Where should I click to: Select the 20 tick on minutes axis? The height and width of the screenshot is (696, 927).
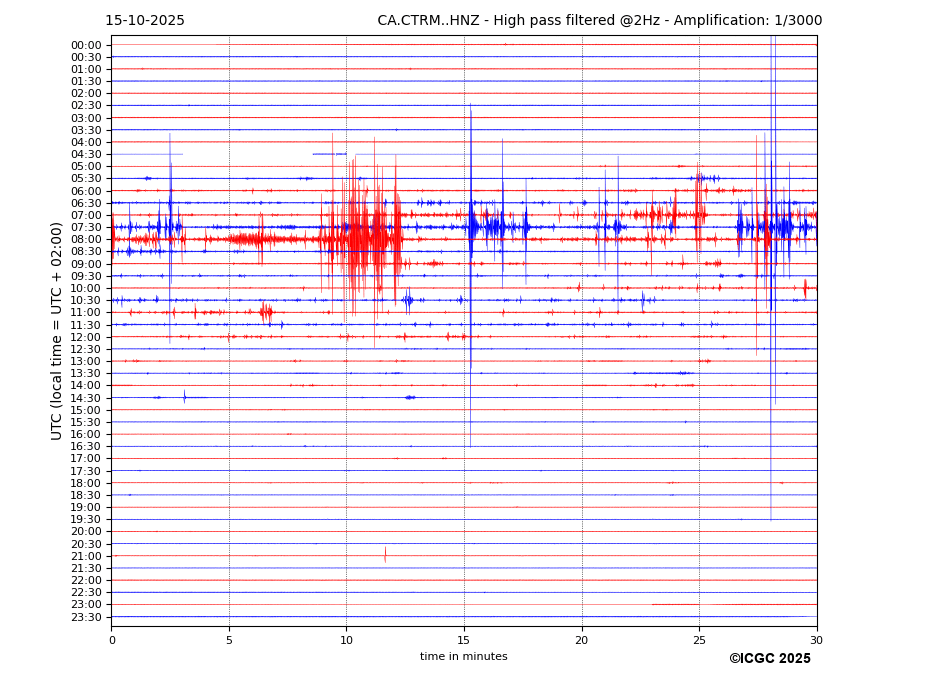pos(582,640)
